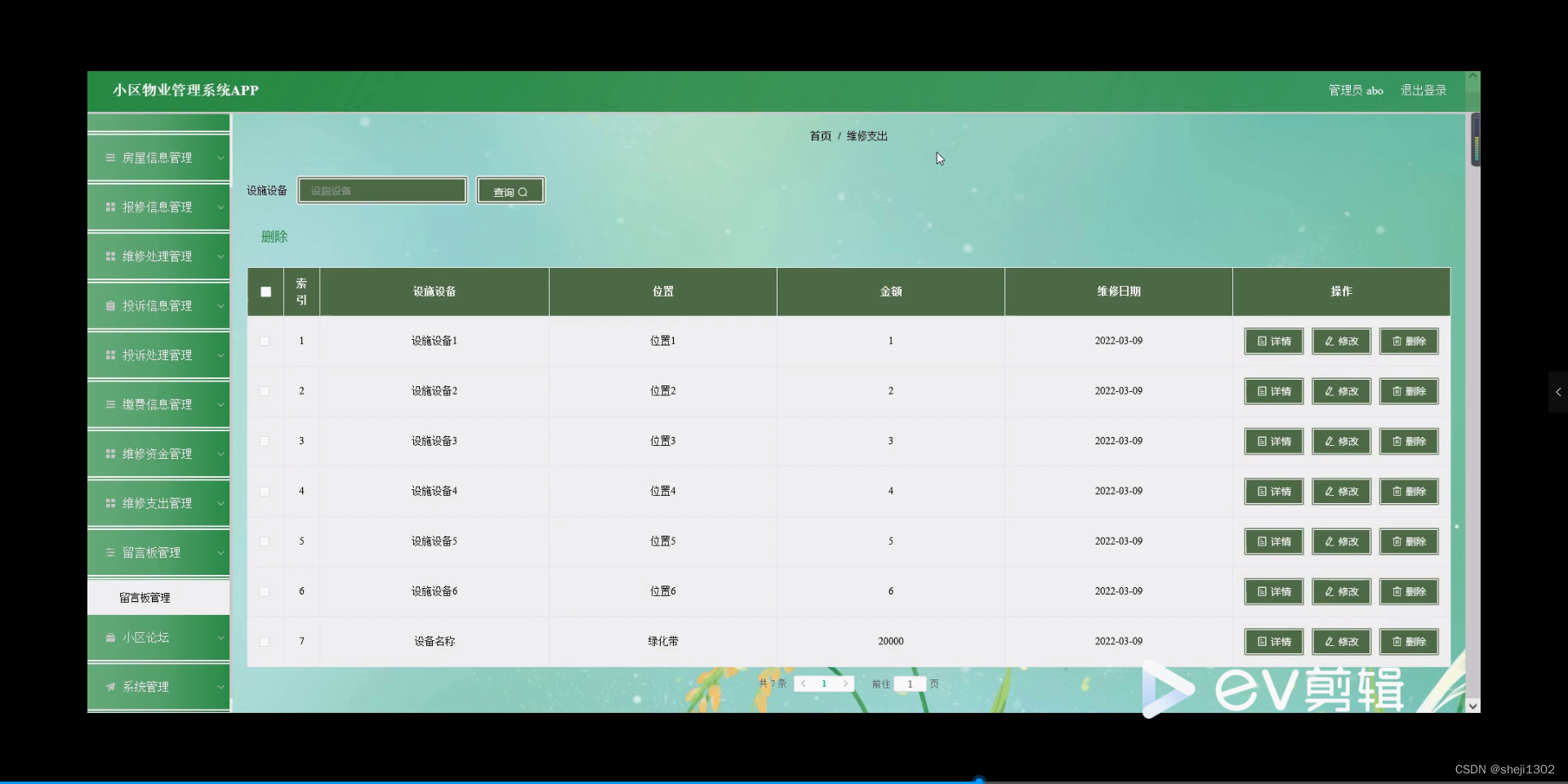Check the checkbox for 设施设备1 row

coord(264,341)
